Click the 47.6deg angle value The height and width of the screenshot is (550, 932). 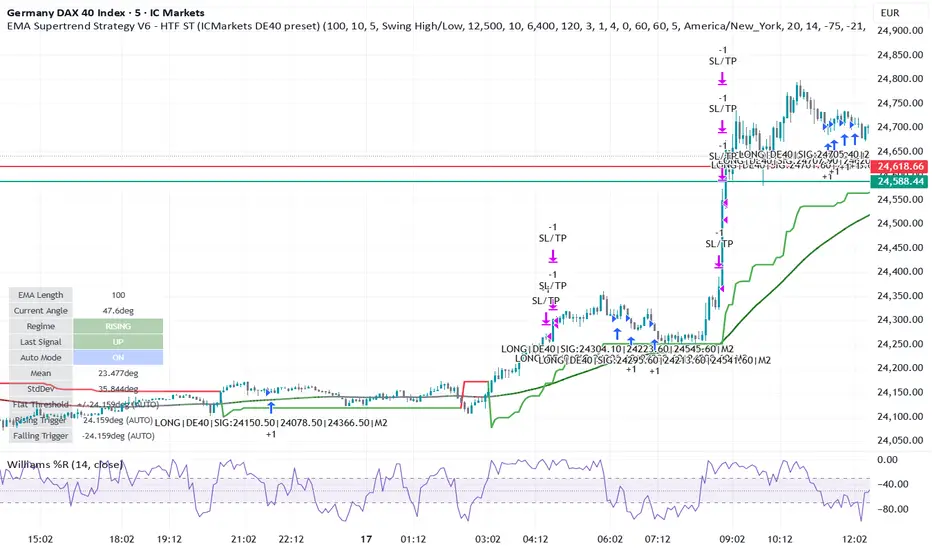(118, 310)
